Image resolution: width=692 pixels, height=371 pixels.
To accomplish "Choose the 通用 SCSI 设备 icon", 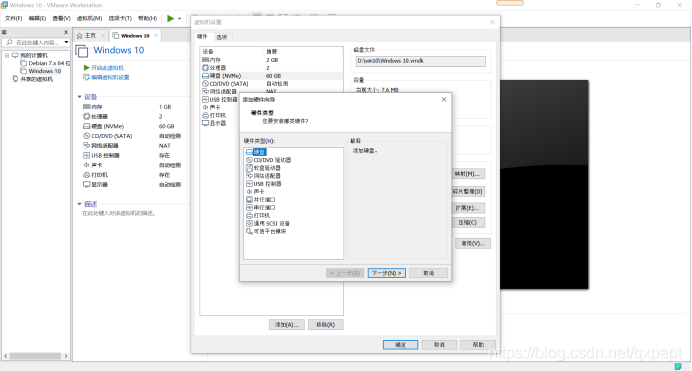I will click(249, 223).
